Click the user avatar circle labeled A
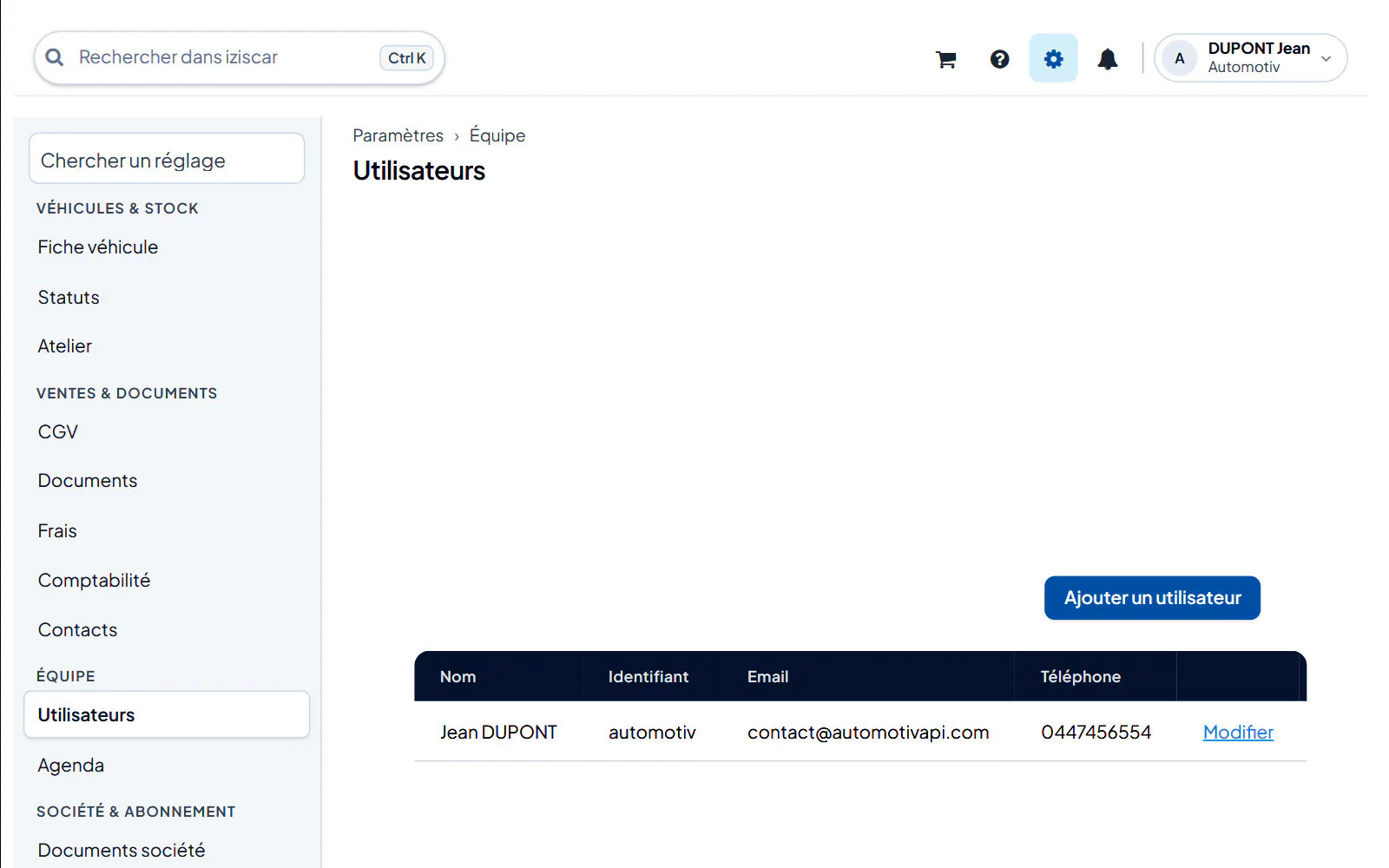The height and width of the screenshot is (868, 1389). (x=1179, y=58)
